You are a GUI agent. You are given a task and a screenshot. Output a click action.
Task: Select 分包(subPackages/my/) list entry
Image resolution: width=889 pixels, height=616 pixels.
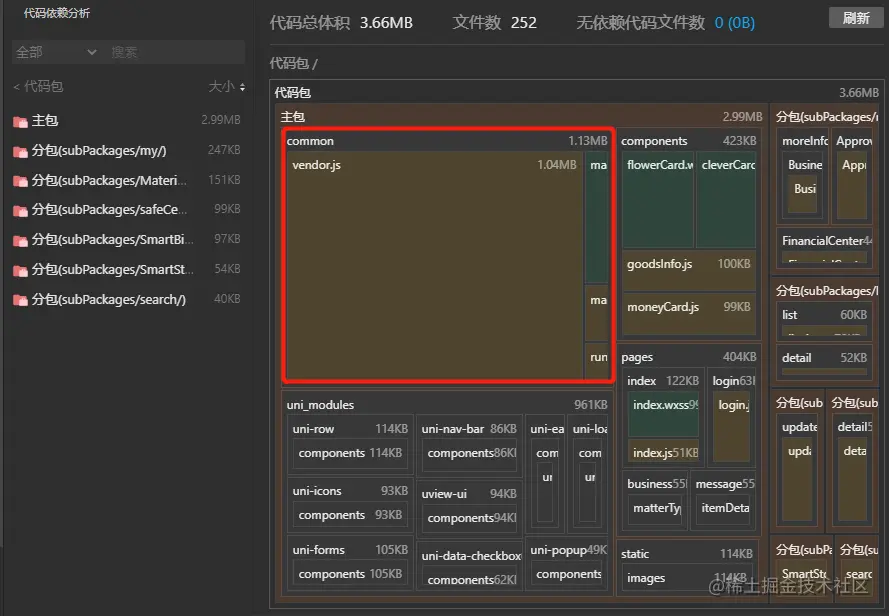click(x=127, y=150)
